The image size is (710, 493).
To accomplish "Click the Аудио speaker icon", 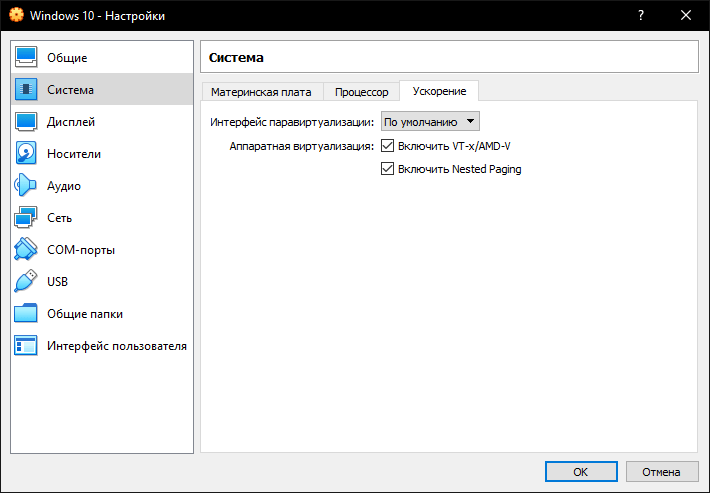I will coord(26,186).
